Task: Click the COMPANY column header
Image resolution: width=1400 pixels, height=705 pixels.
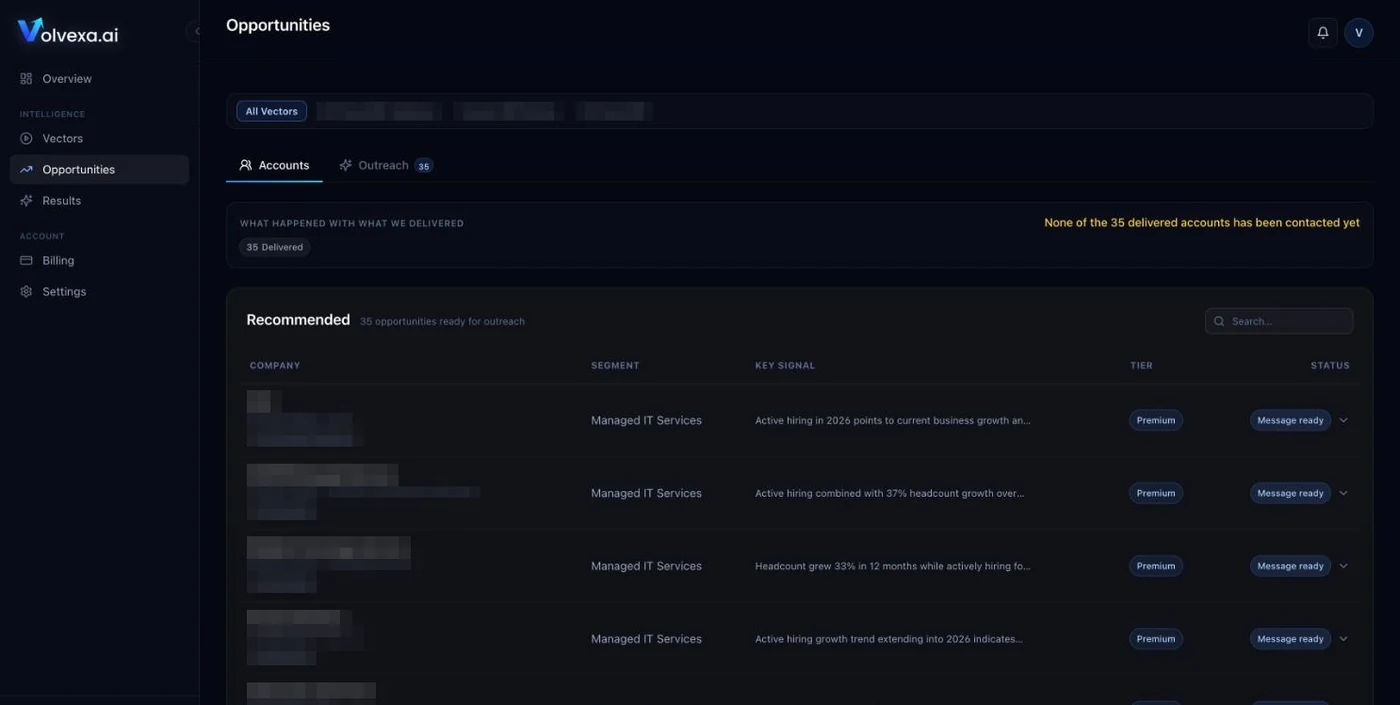Action: (x=275, y=365)
